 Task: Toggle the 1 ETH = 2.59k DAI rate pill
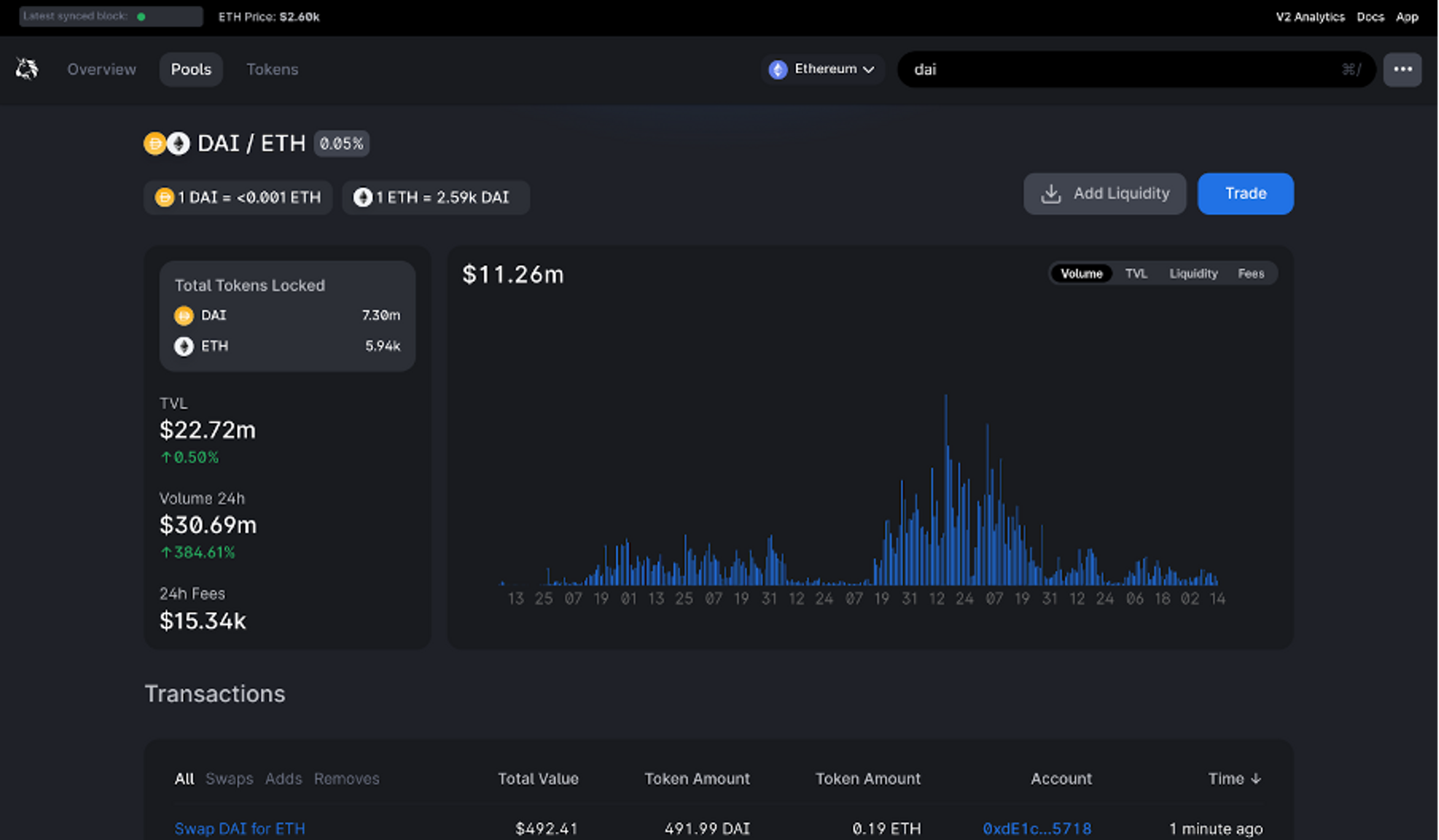tap(435, 197)
